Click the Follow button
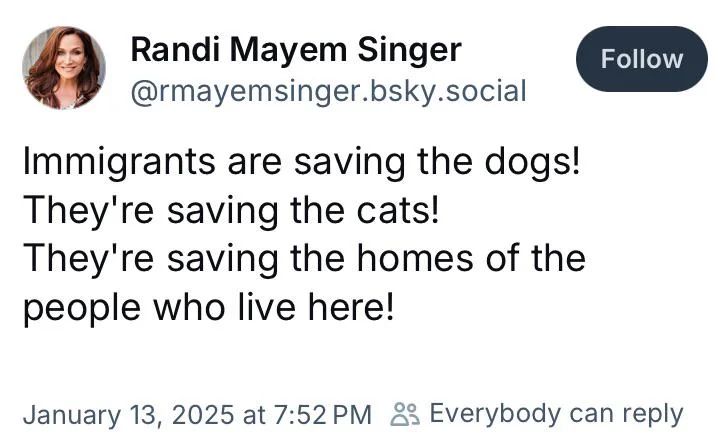The image size is (724, 443). 641,59
